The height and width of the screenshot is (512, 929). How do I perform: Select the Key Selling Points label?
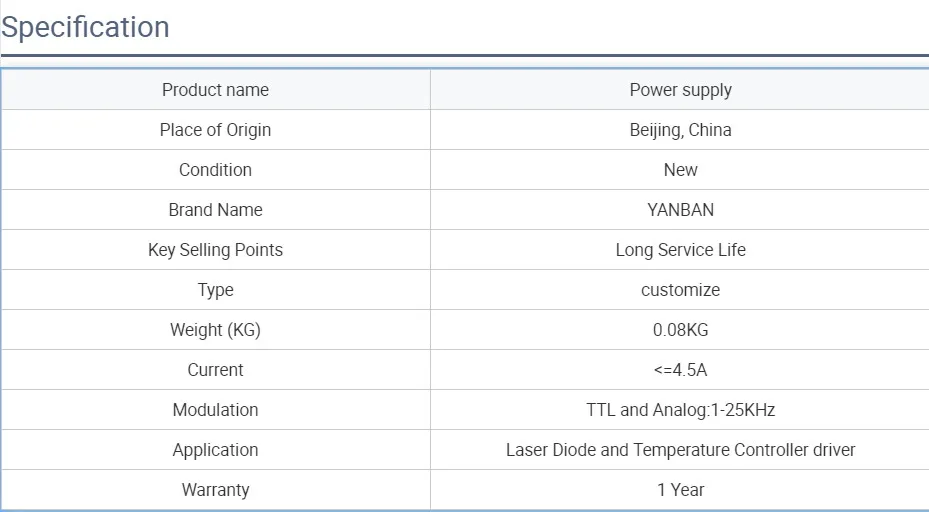[x=216, y=249]
